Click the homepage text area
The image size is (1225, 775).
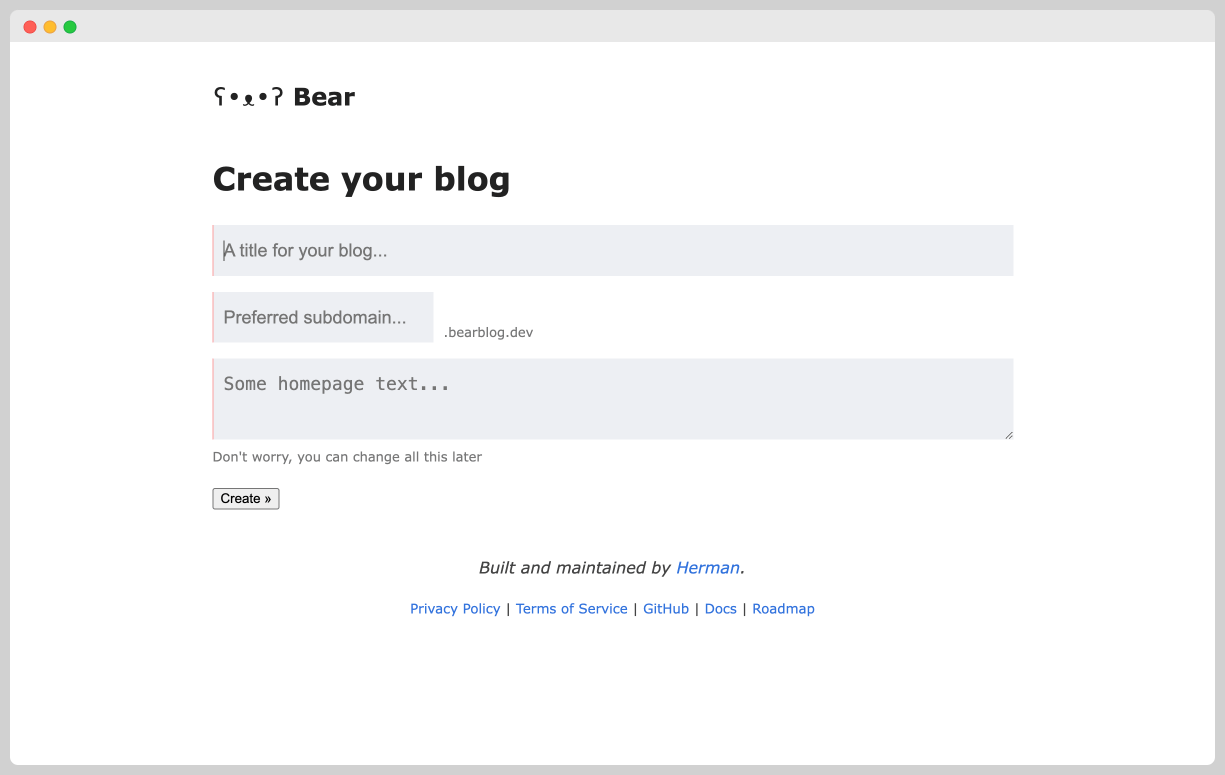tap(612, 398)
